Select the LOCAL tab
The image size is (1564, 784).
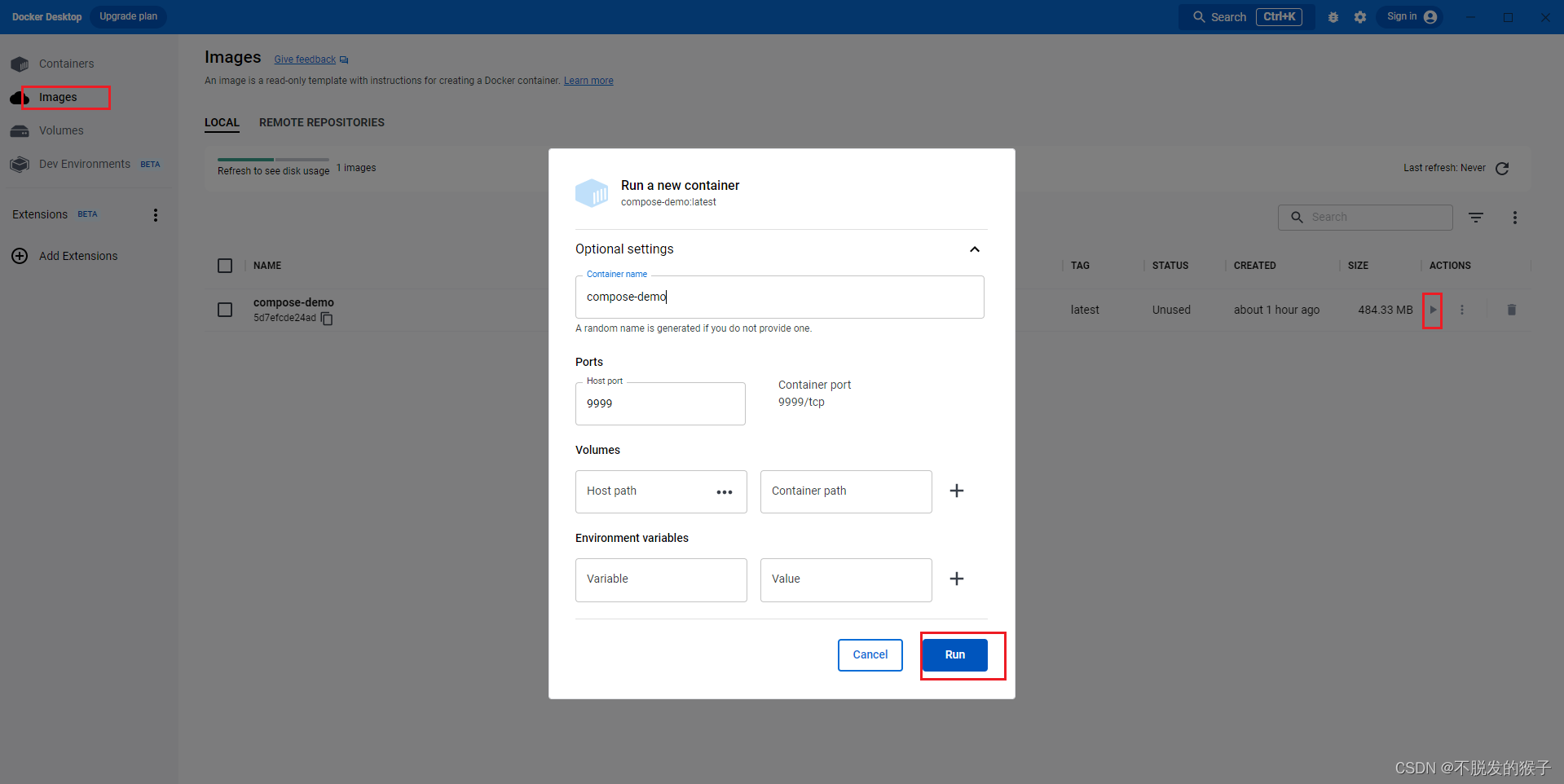click(222, 122)
